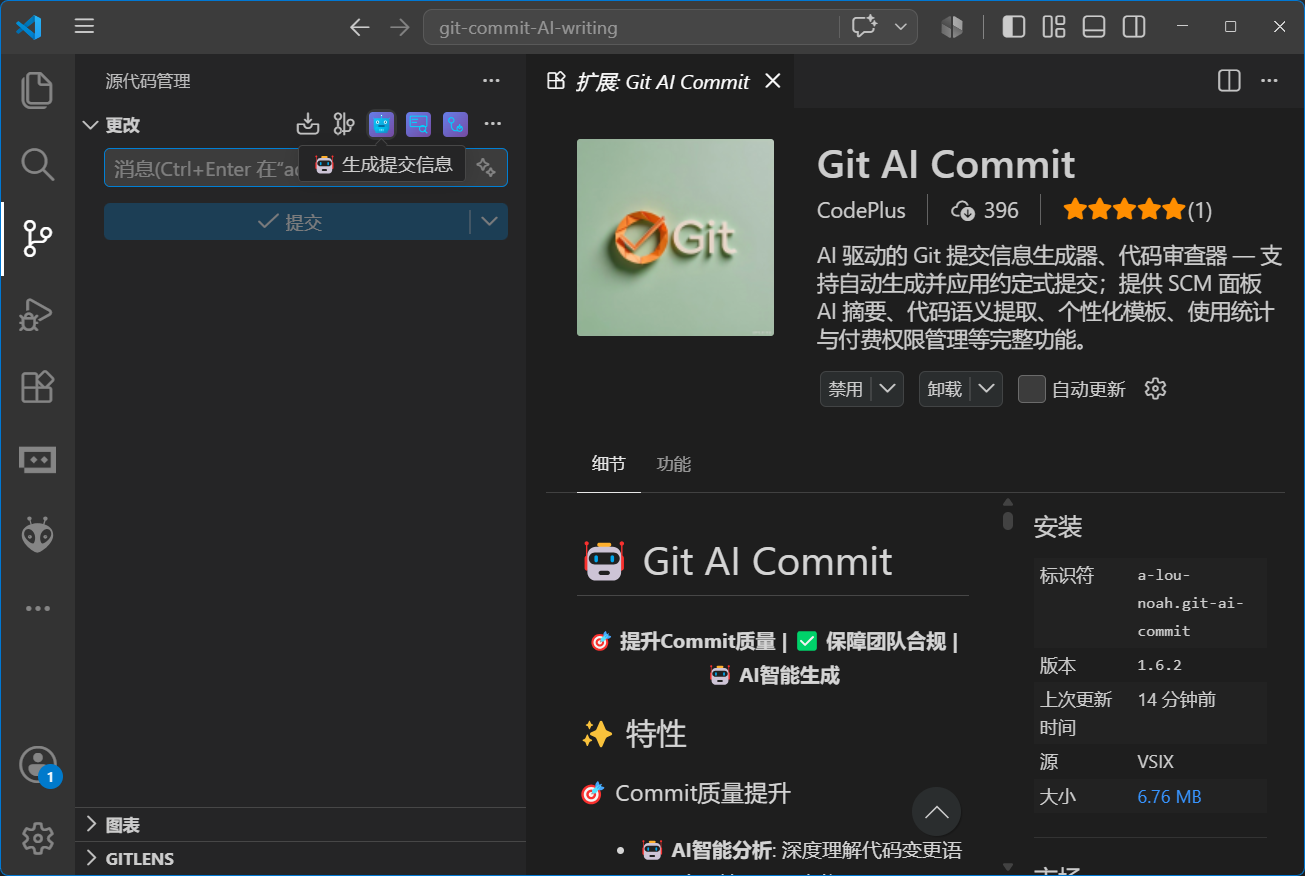
Task: Open the dropdown arrow next to 卸载
Action: pyautogui.click(x=987, y=389)
